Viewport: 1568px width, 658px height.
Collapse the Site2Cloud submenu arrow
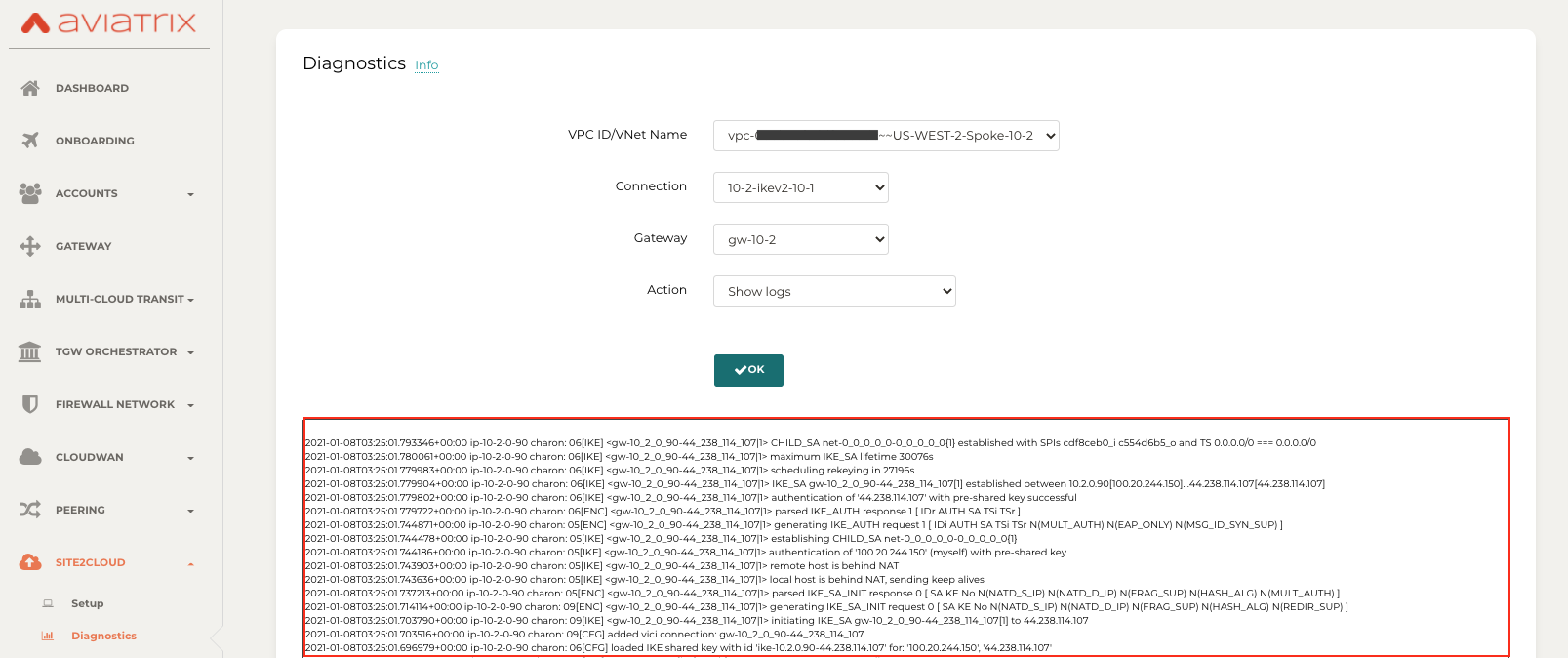pyautogui.click(x=190, y=563)
